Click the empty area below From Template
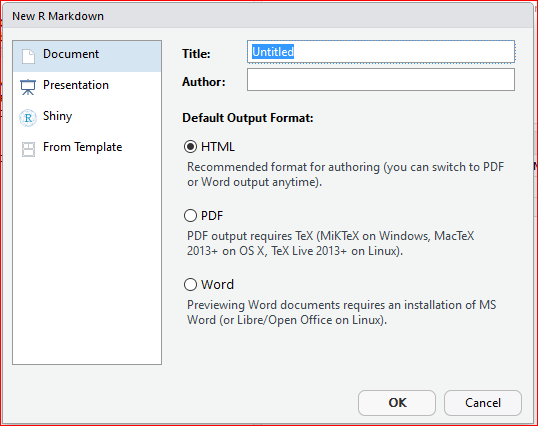The height and width of the screenshot is (426, 538). click(x=87, y=264)
